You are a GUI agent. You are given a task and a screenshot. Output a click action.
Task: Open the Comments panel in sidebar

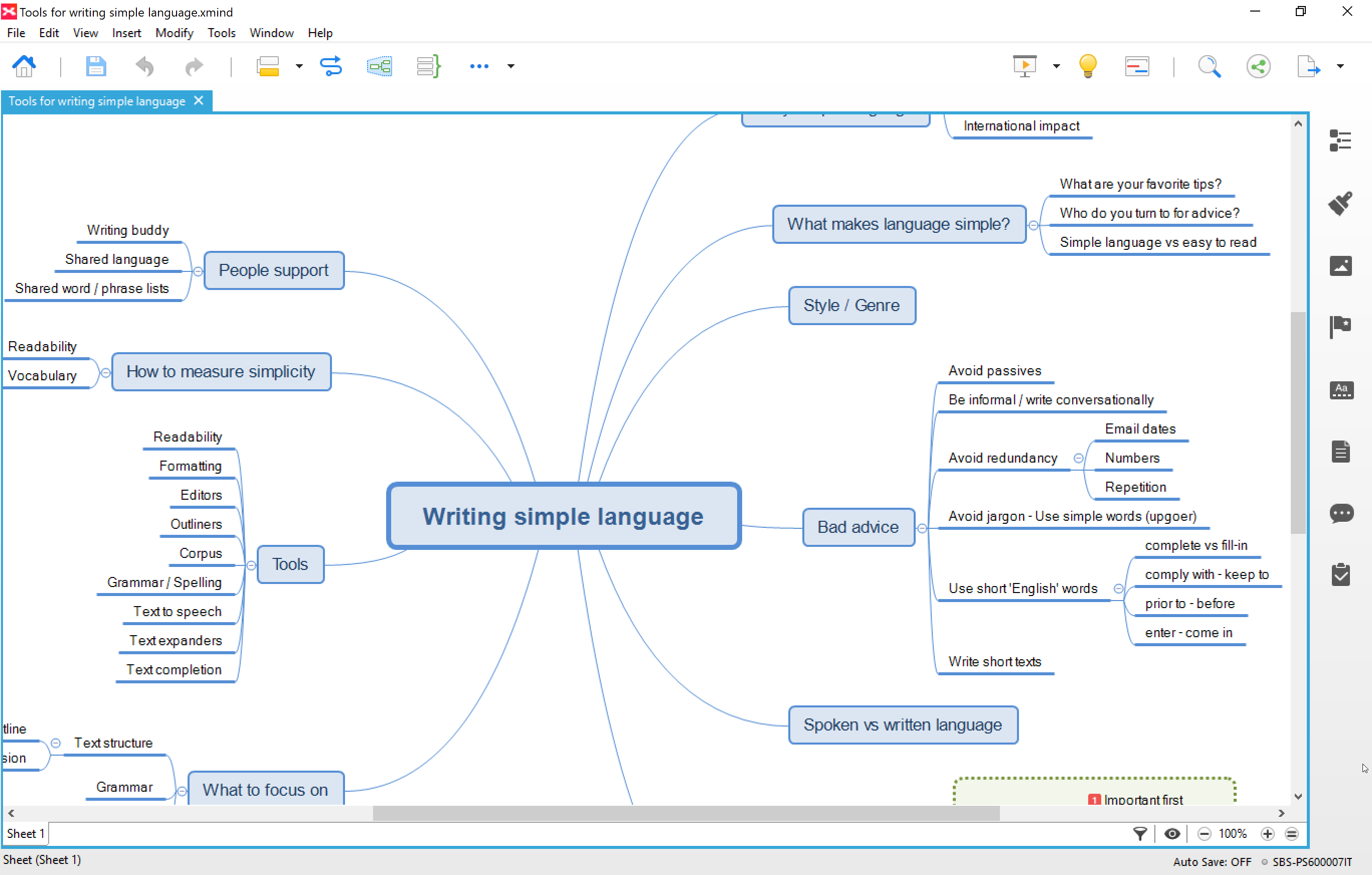tap(1341, 514)
